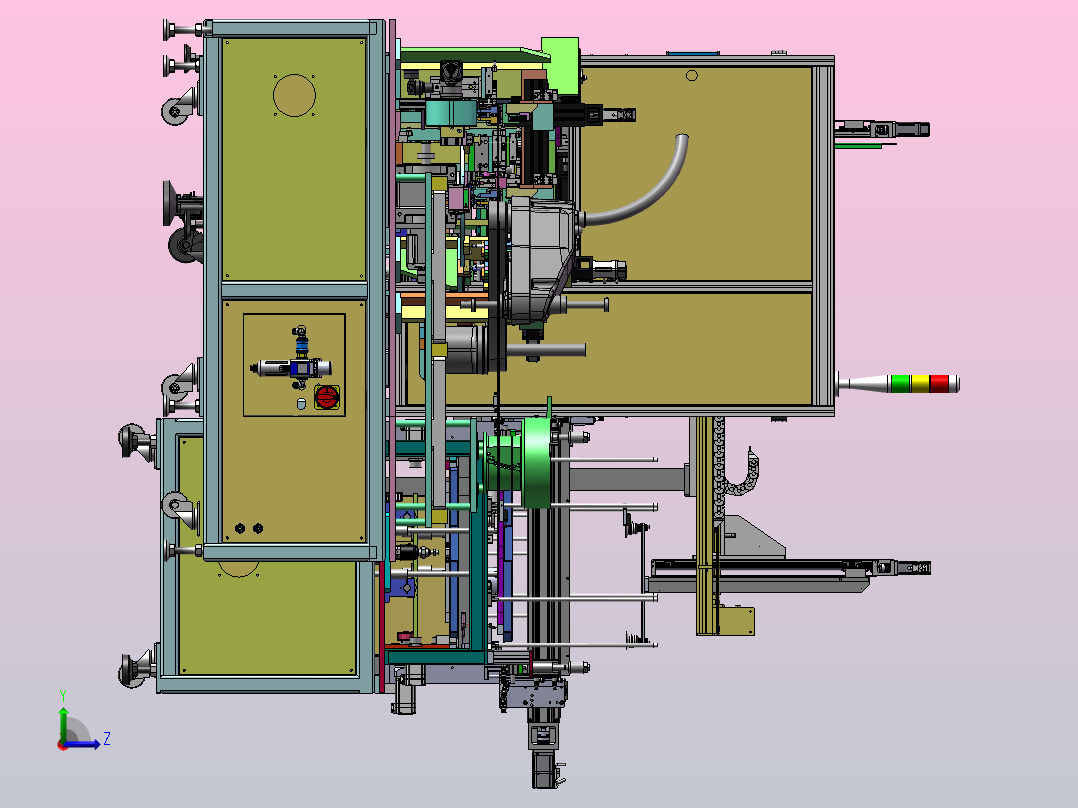Click the blue Z axis of the triad
Viewport: 1078px width, 808px height.
click(84, 743)
